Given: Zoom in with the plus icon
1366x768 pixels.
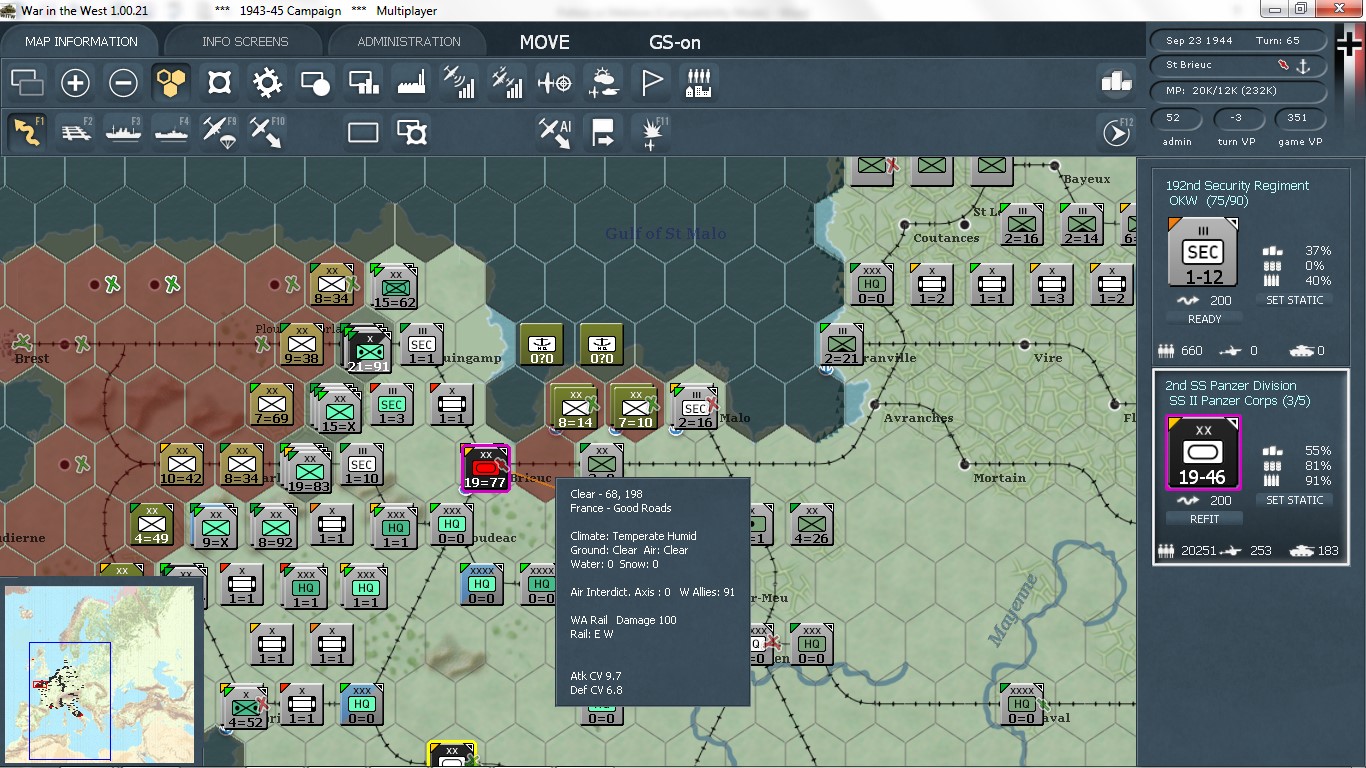Looking at the screenshot, I should tap(76, 82).
